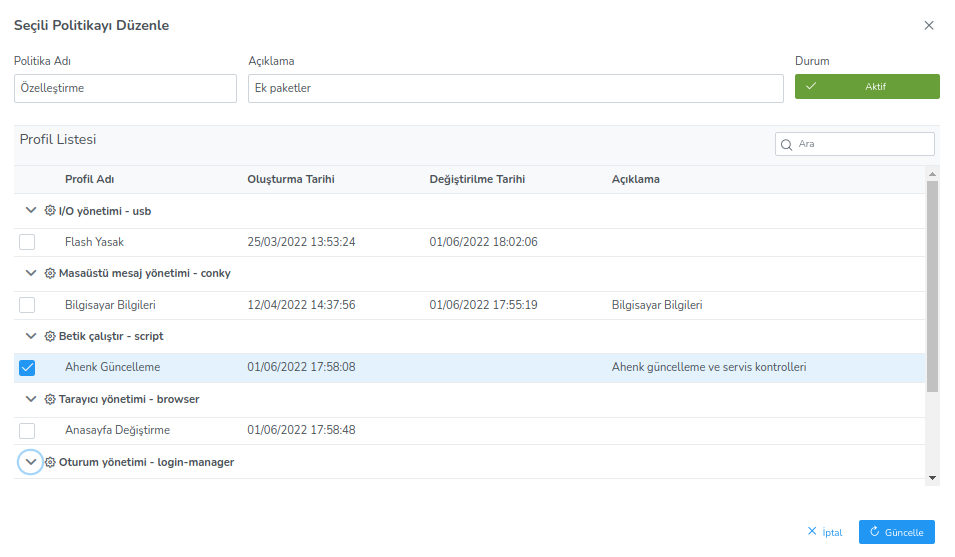Click gear icon beside Betik çalıştır - script
The height and width of the screenshot is (557, 955).
50,336
